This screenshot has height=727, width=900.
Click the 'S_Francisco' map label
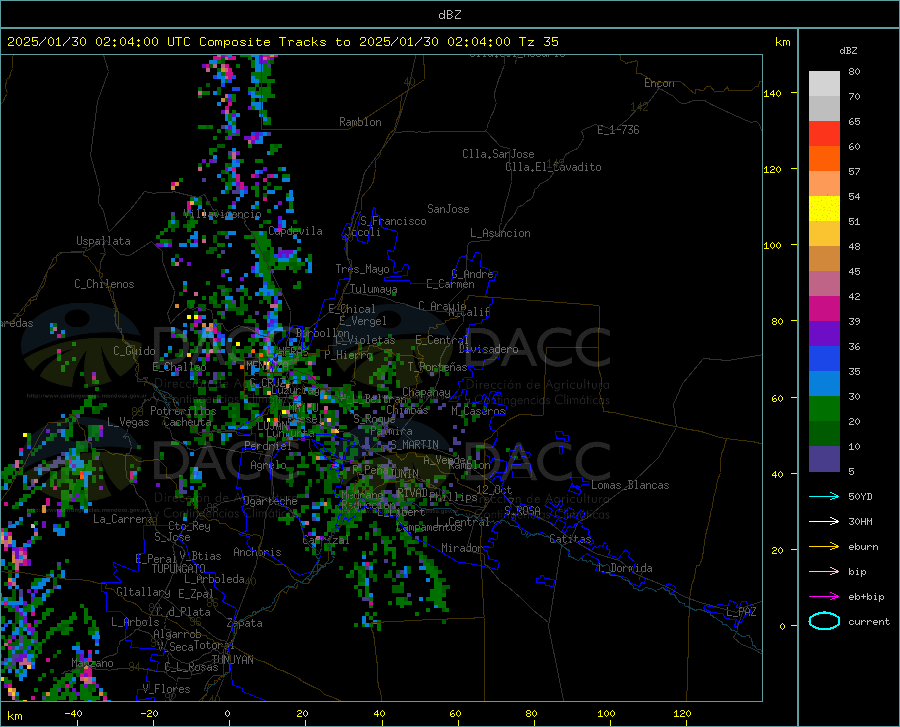pyautogui.click(x=393, y=221)
